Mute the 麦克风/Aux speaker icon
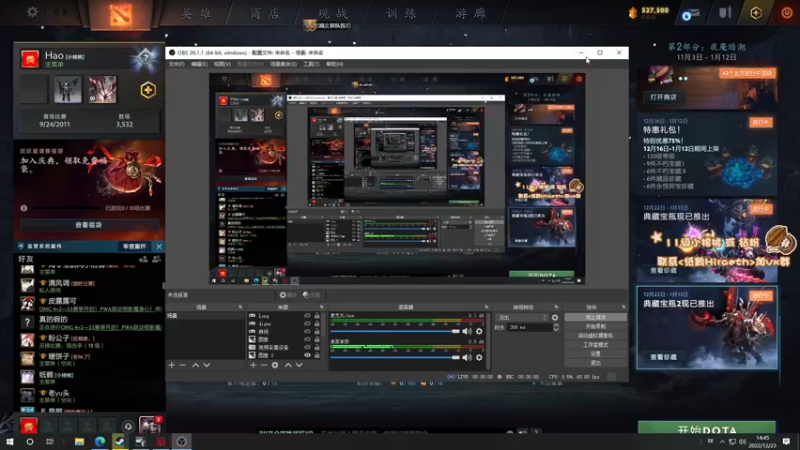 467,331
